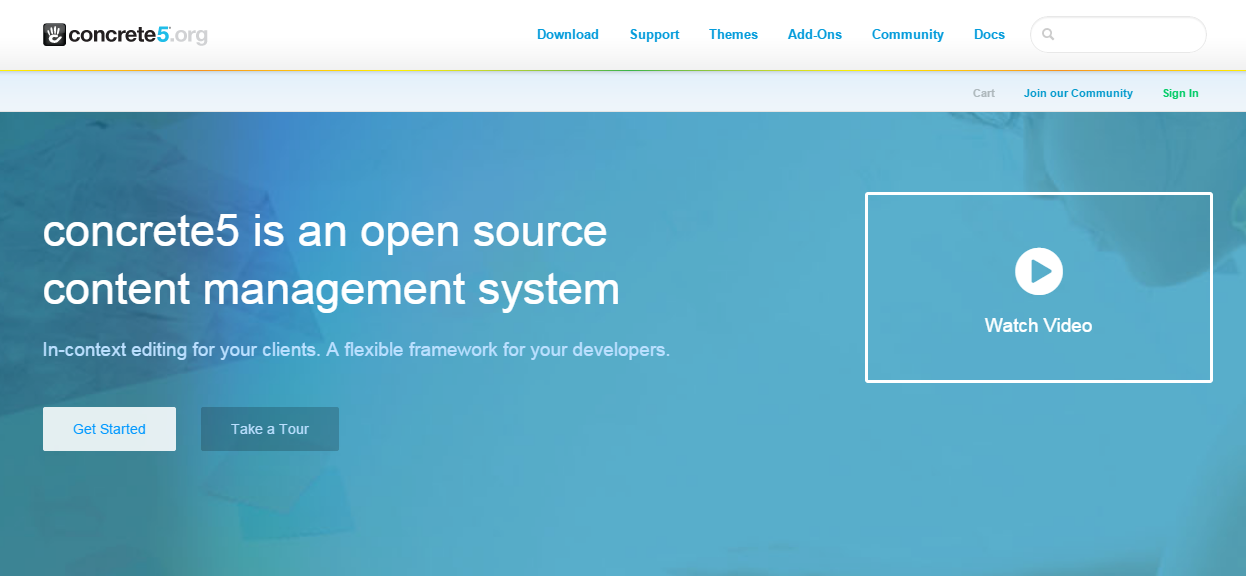Screen dimensions: 1246x581
Task: Play the video using the play icon
Action: pos(1039,271)
